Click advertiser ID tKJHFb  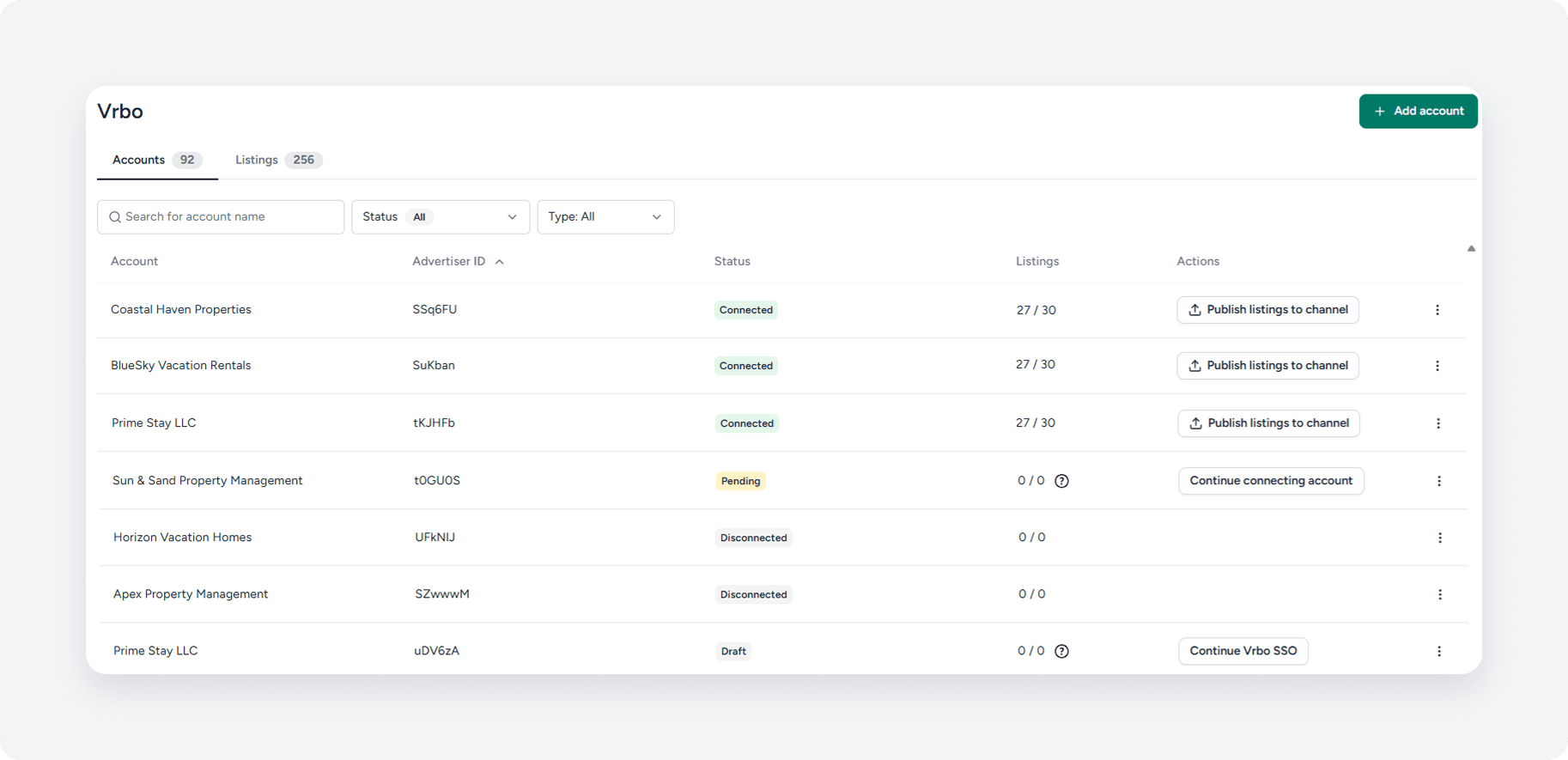point(435,423)
